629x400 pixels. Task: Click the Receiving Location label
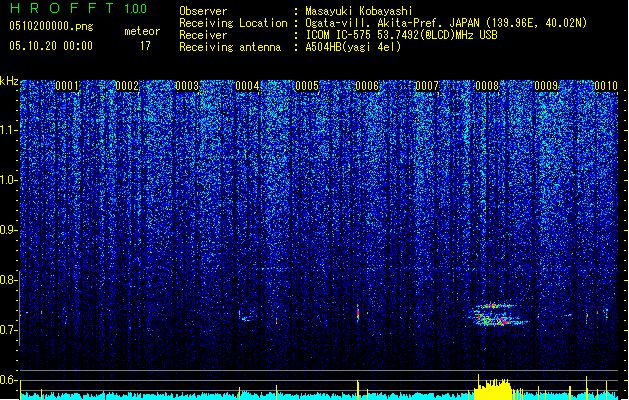[x=233, y=23]
